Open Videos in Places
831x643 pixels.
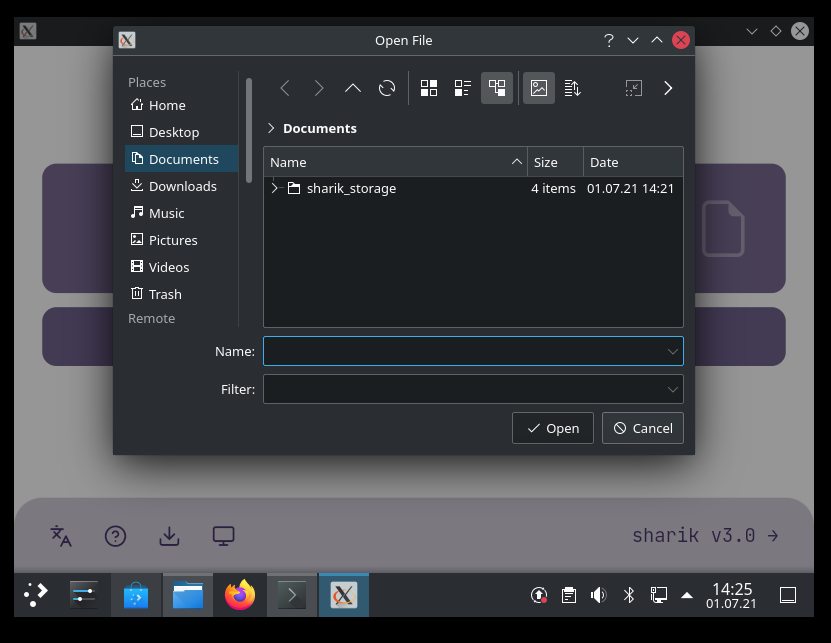(182, 267)
